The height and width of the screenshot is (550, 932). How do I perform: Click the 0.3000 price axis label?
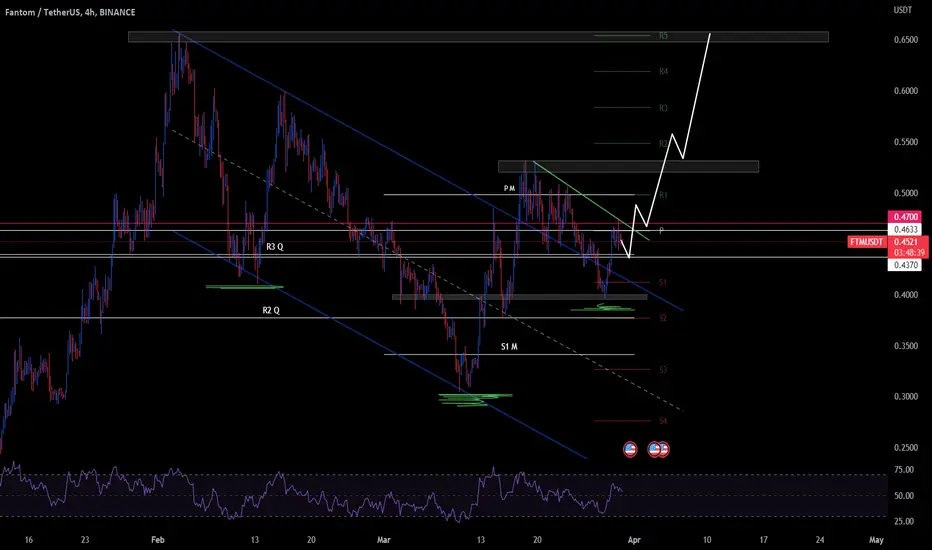coord(906,397)
